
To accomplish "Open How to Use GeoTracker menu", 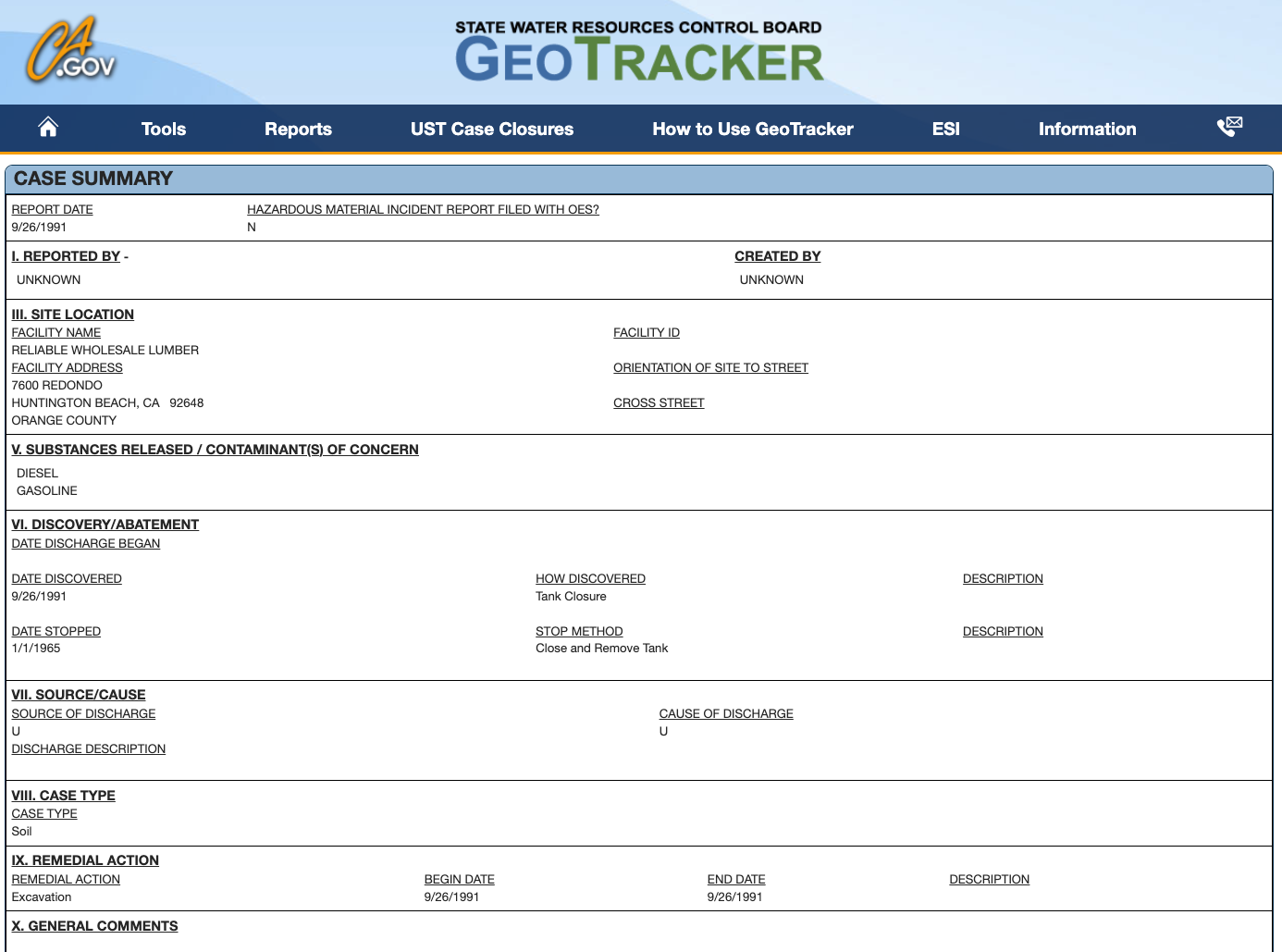I will [753, 130].
